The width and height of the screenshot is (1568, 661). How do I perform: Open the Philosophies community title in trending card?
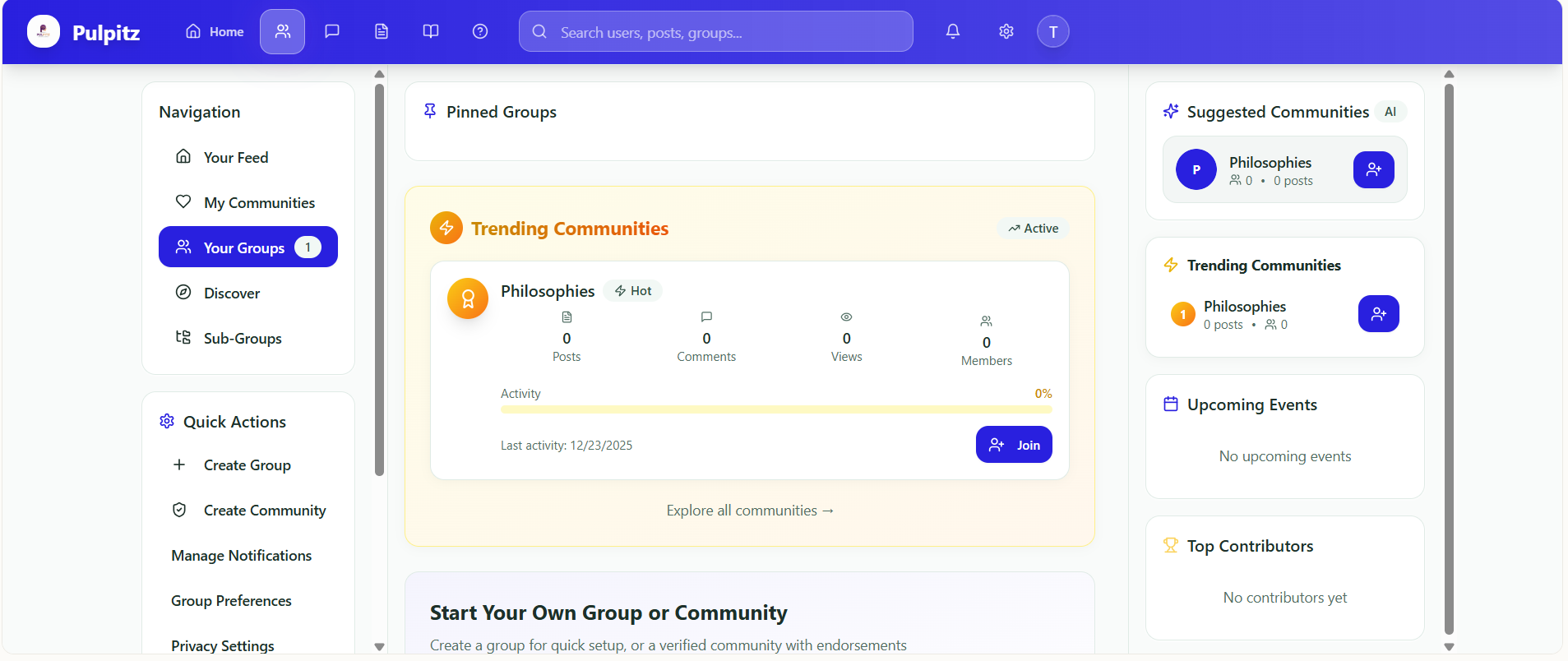tap(548, 291)
